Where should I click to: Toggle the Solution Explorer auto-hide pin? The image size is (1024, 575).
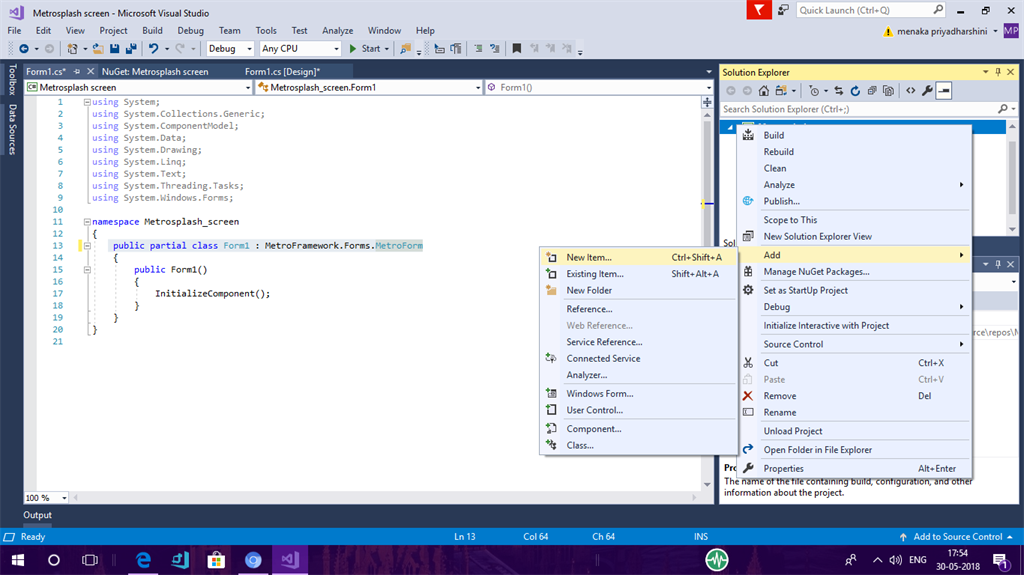(997, 72)
